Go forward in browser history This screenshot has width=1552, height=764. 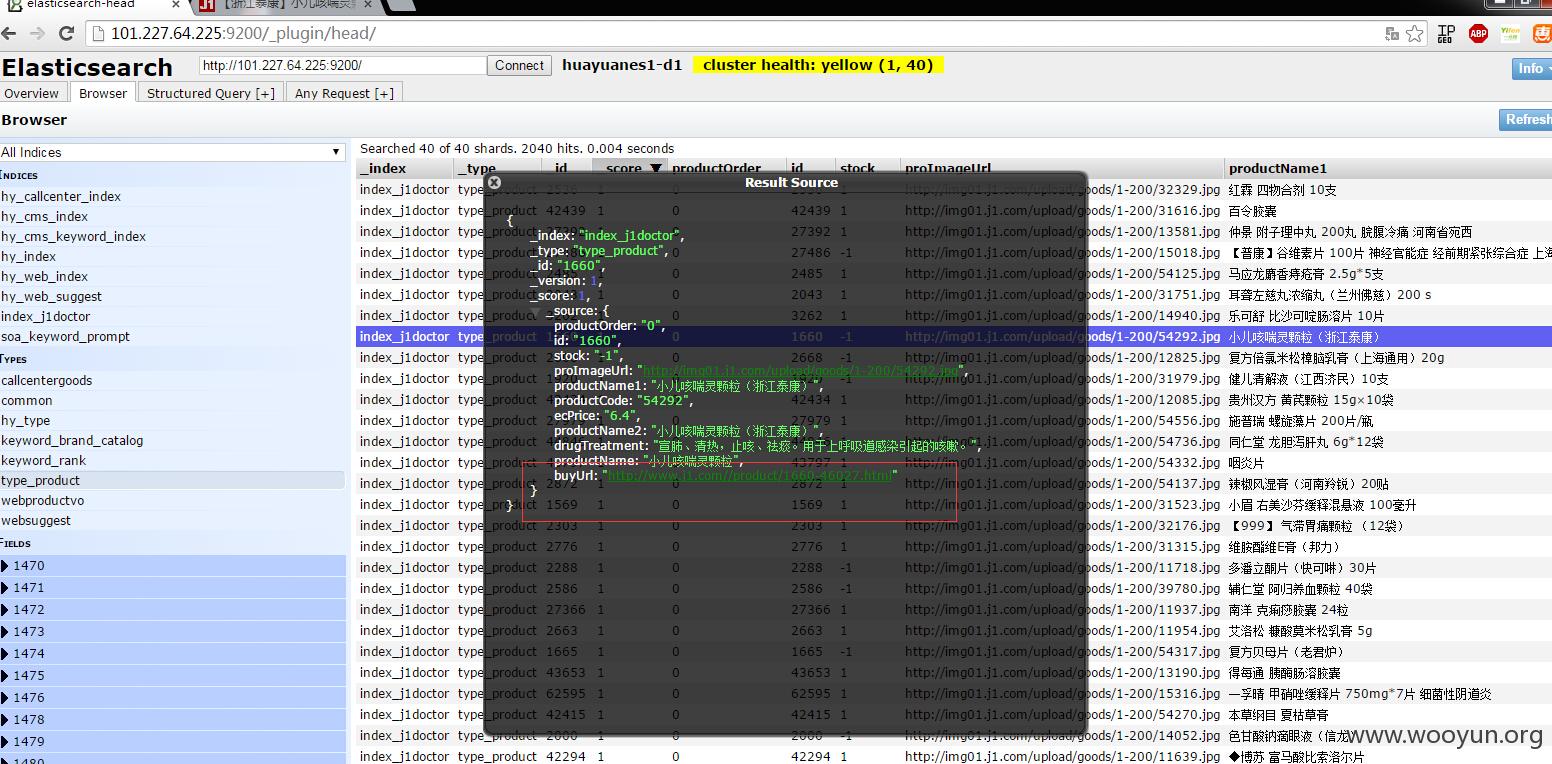pyautogui.click(x=38, y=33)
